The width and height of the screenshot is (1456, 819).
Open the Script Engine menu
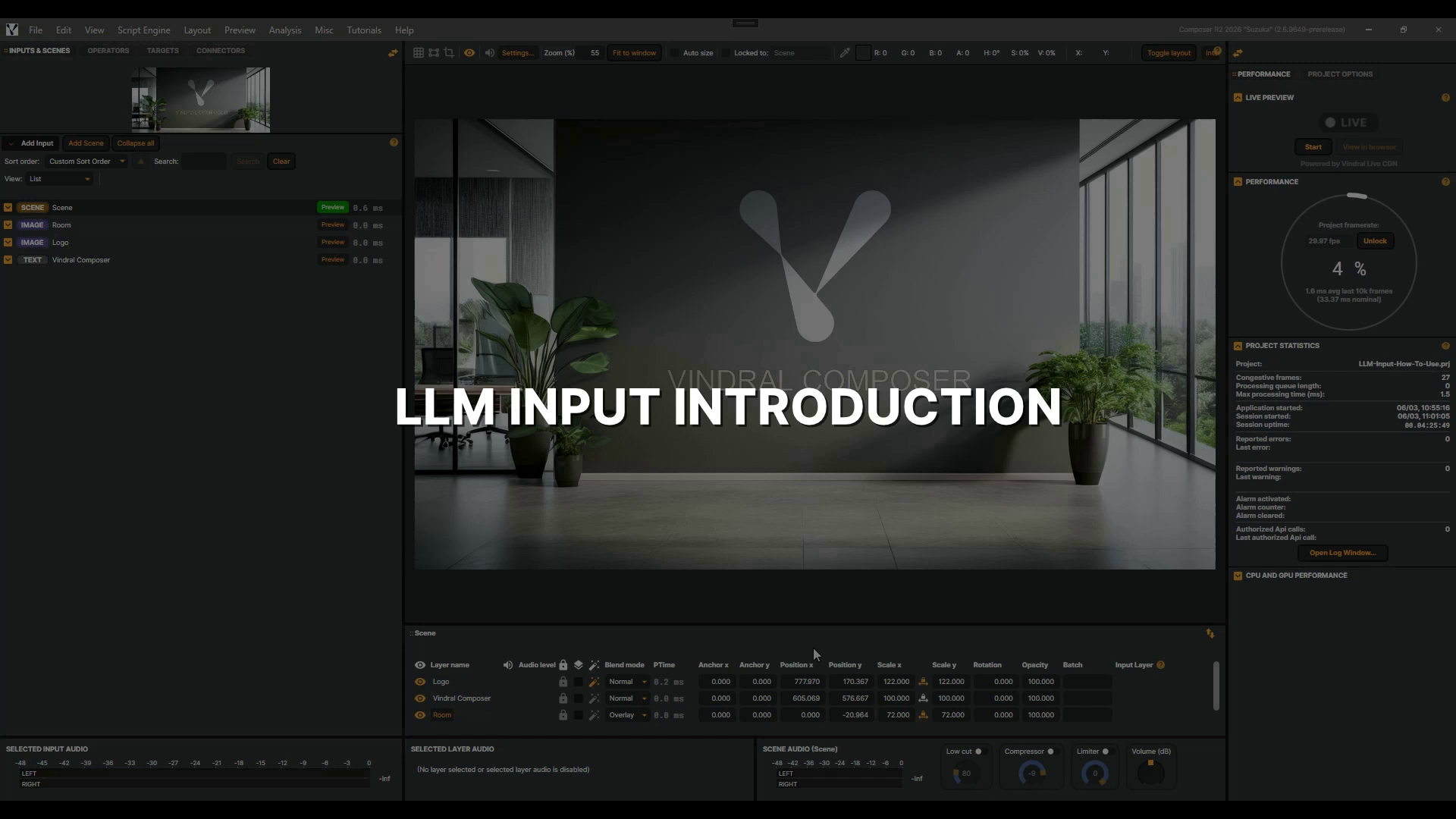click(143, 30)
